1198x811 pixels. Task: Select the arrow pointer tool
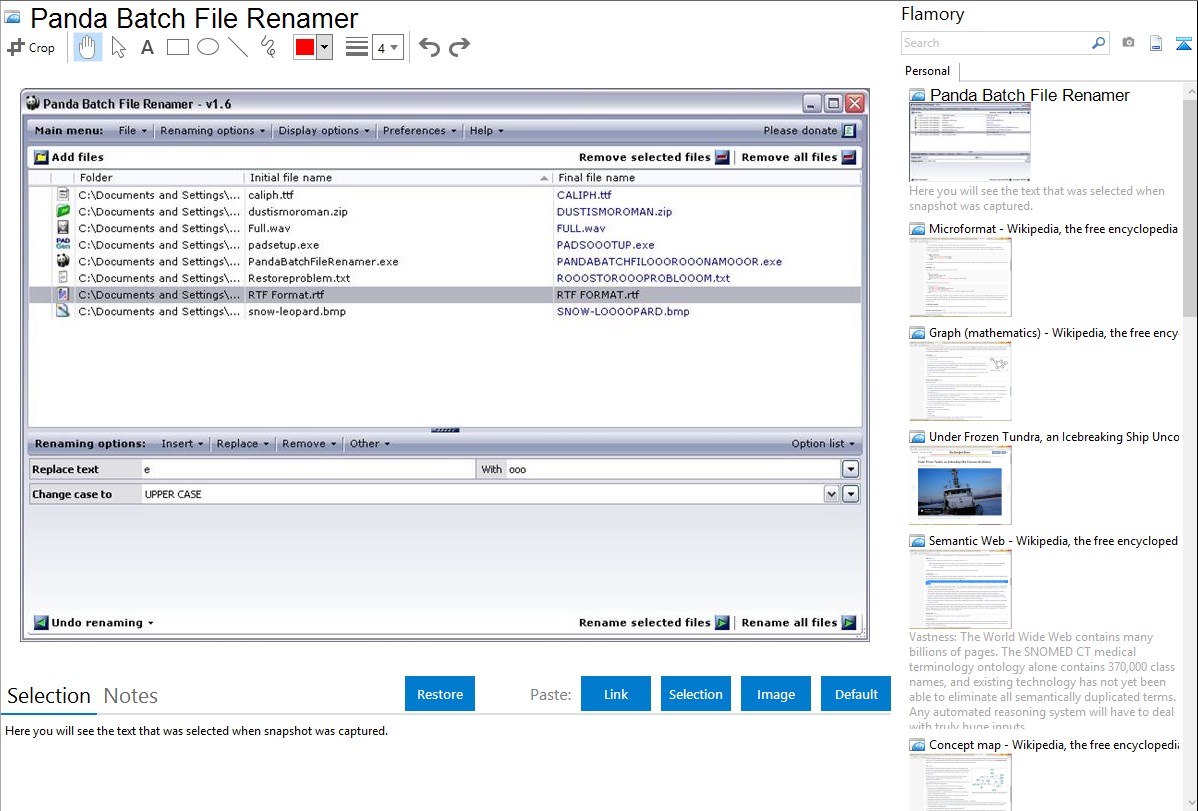point(118,47)
